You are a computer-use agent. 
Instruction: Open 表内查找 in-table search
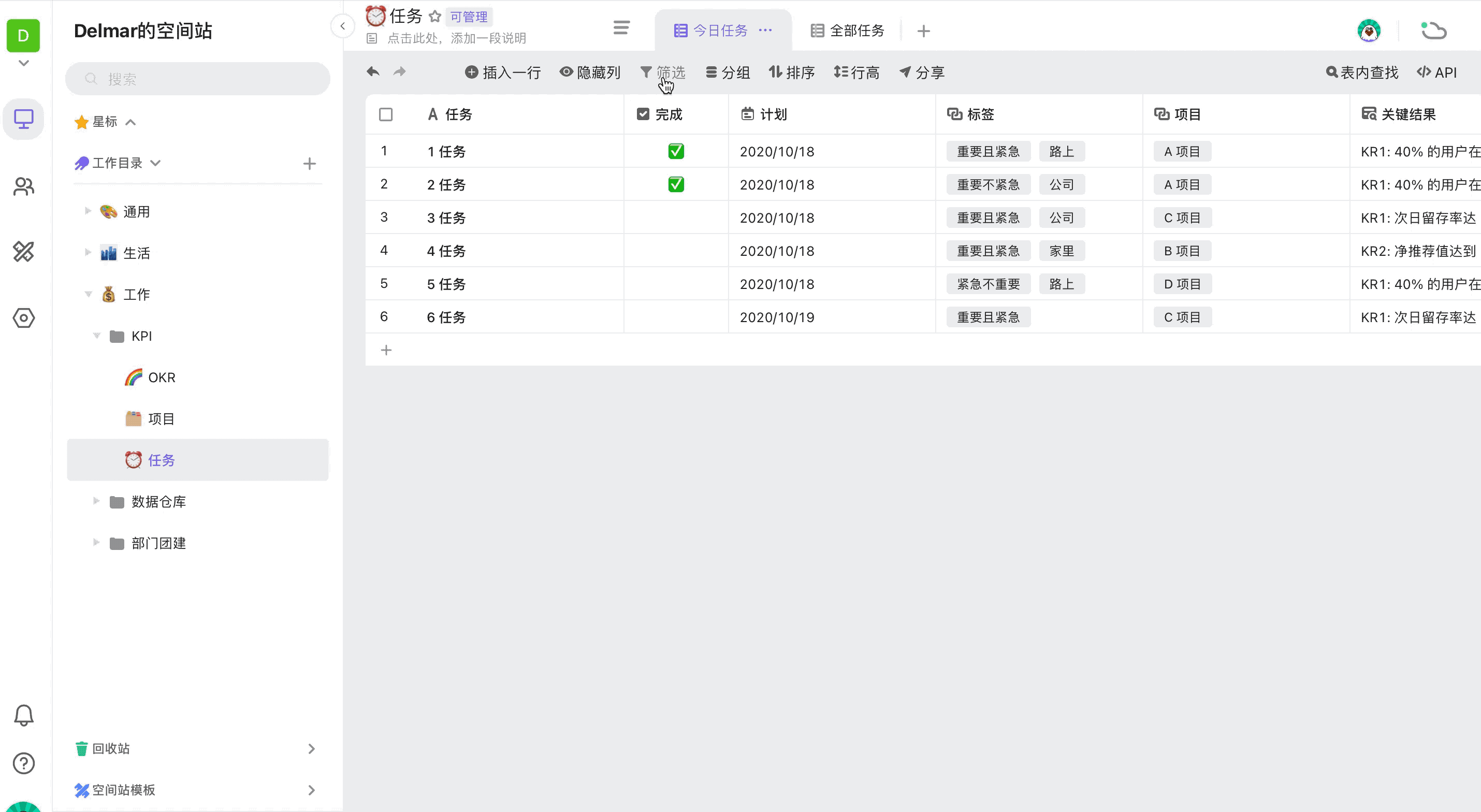tap(1361, 72)
